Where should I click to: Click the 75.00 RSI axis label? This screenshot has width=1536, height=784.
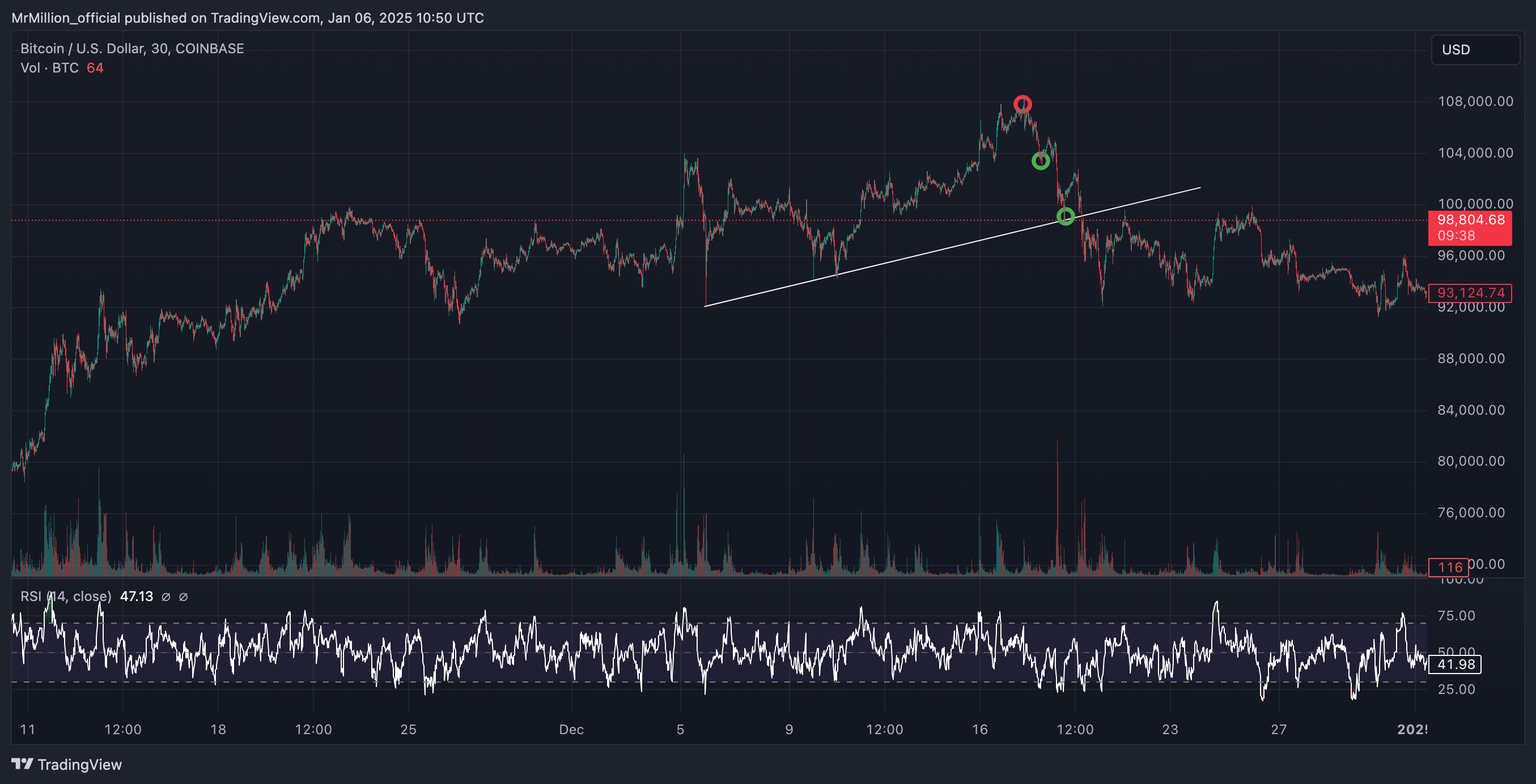click(x=1456, y=616)
